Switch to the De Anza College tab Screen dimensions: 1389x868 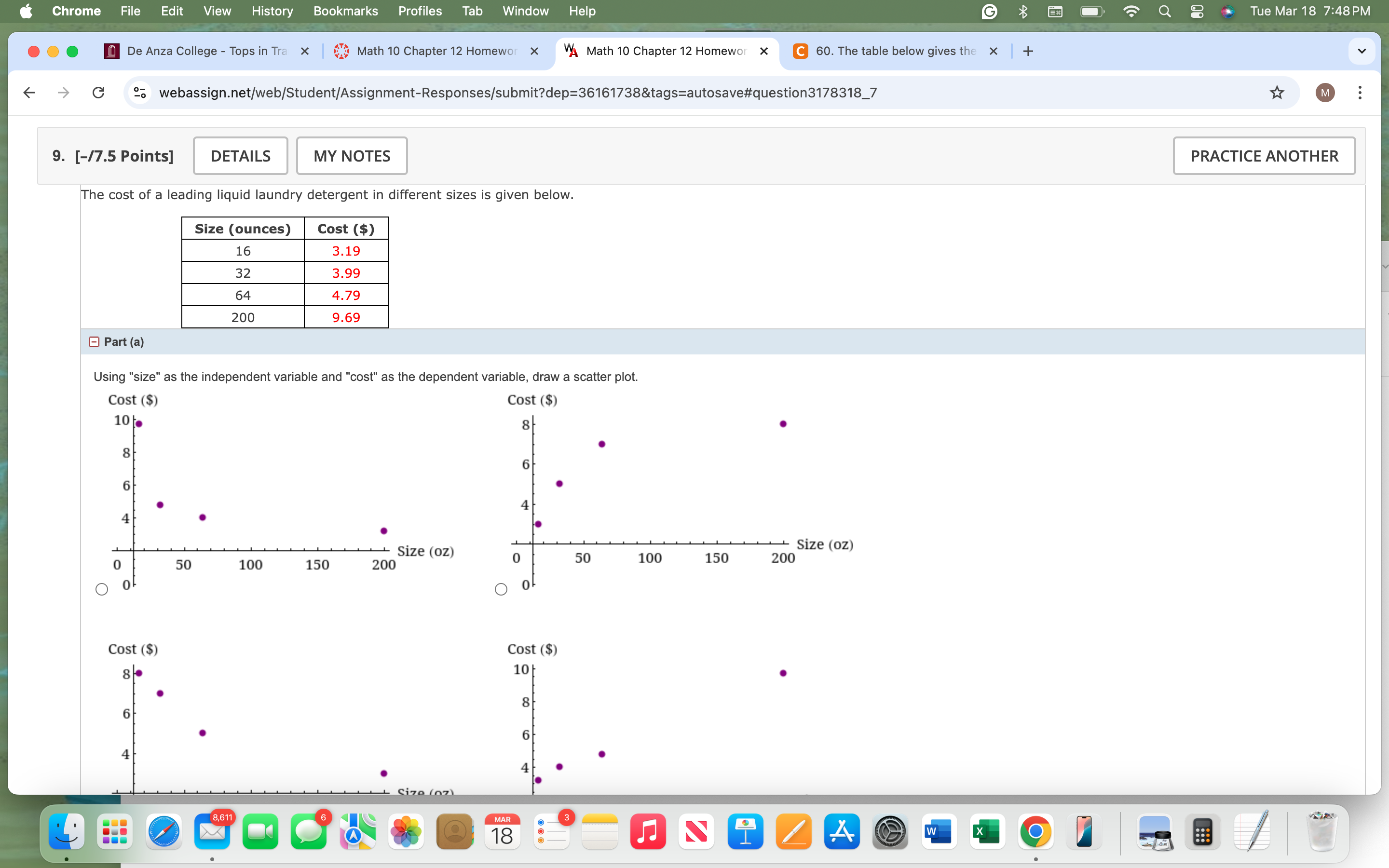click(x=206, y=51)
